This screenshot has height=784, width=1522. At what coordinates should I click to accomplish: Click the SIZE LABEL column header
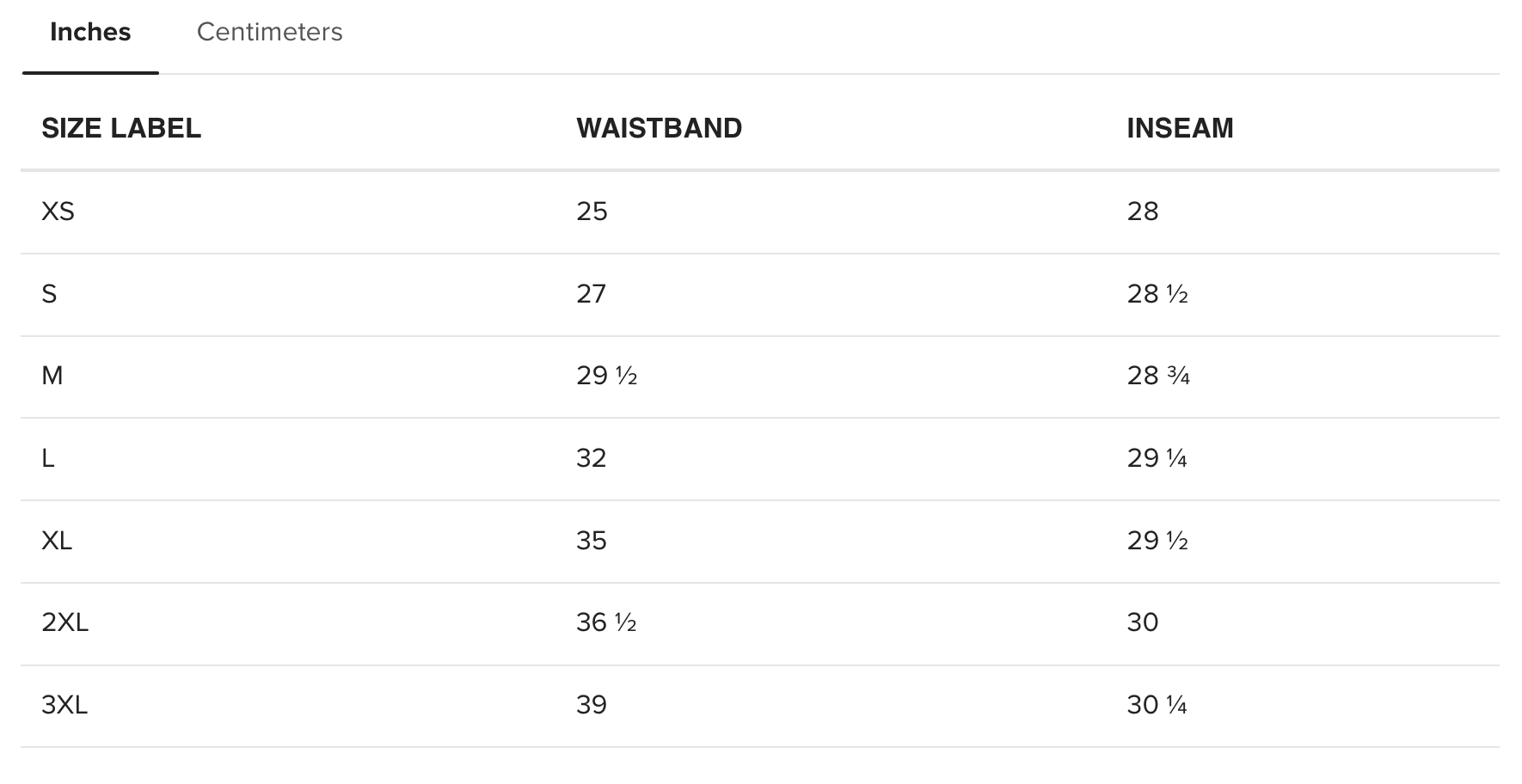click(x=121, y=128)
